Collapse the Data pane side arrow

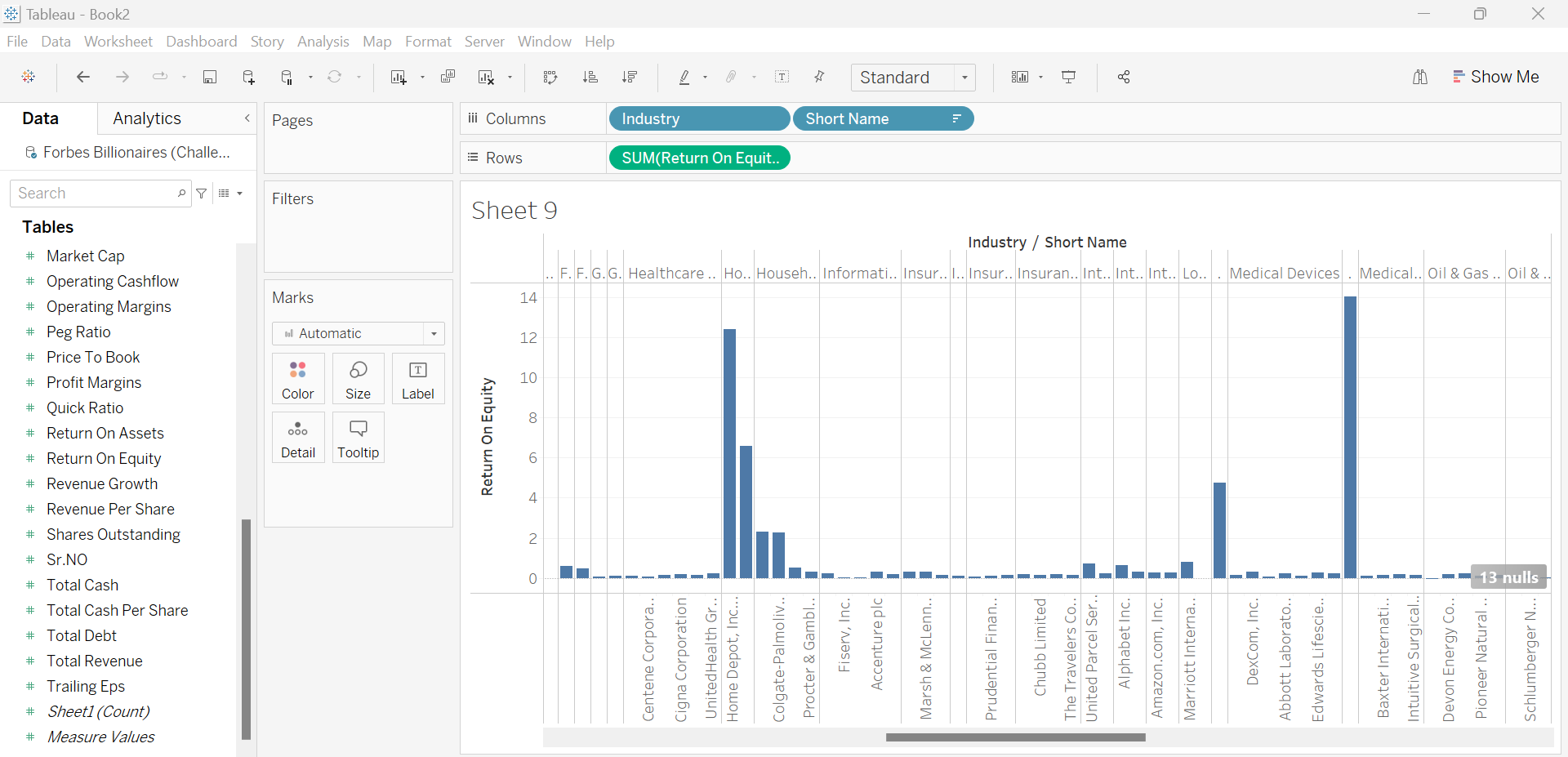(247, 118)
